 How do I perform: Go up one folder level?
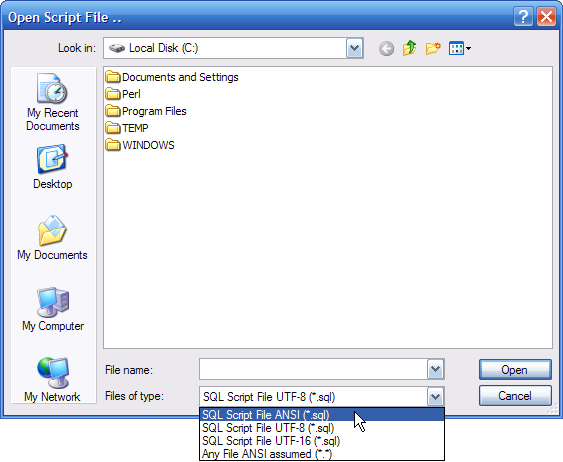410,48
